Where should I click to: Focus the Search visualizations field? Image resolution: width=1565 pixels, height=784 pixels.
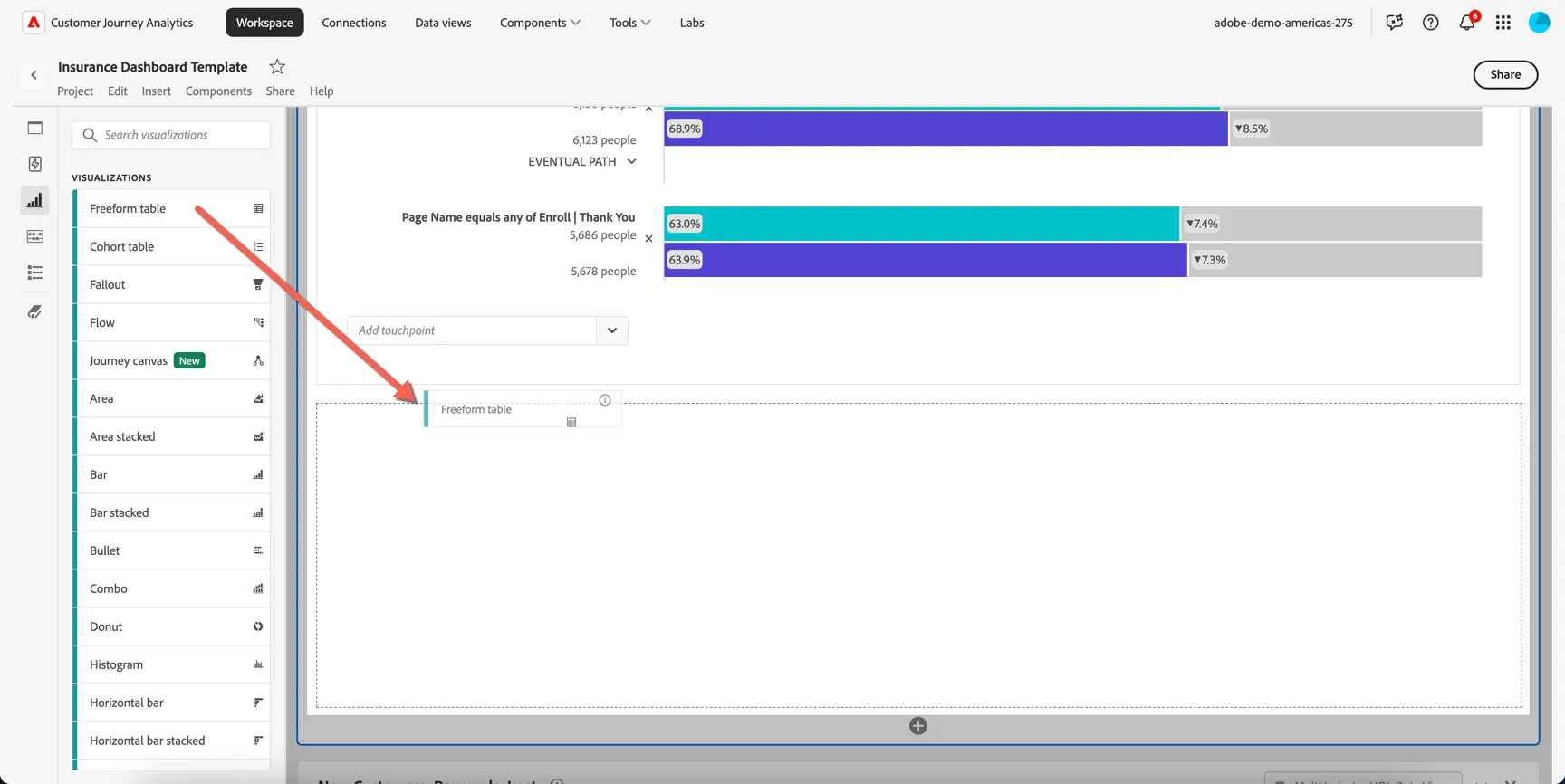click(x=171, y=135)
